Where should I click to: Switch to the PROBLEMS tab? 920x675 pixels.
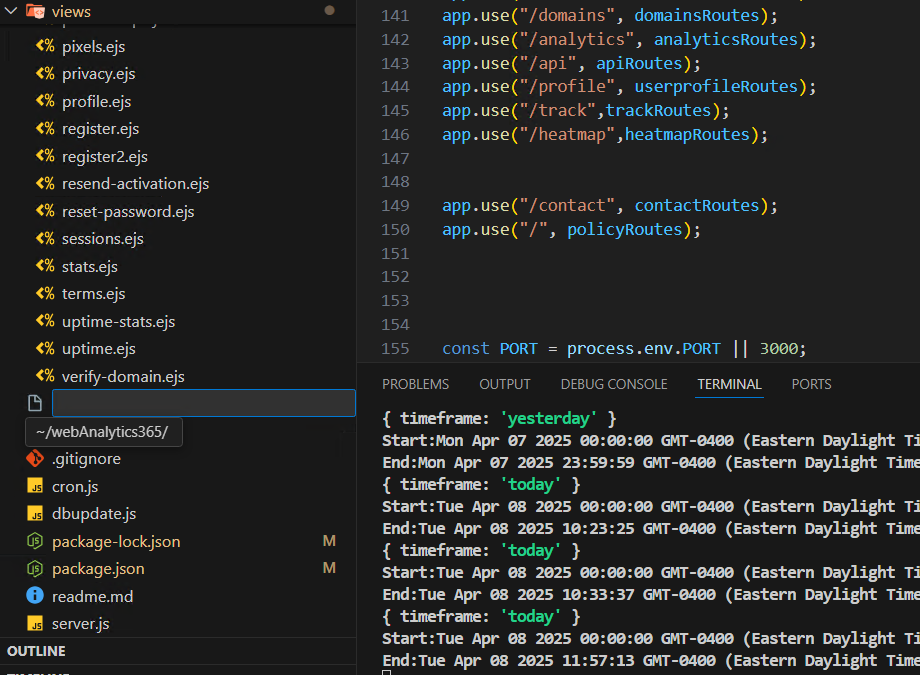point(415,384)
